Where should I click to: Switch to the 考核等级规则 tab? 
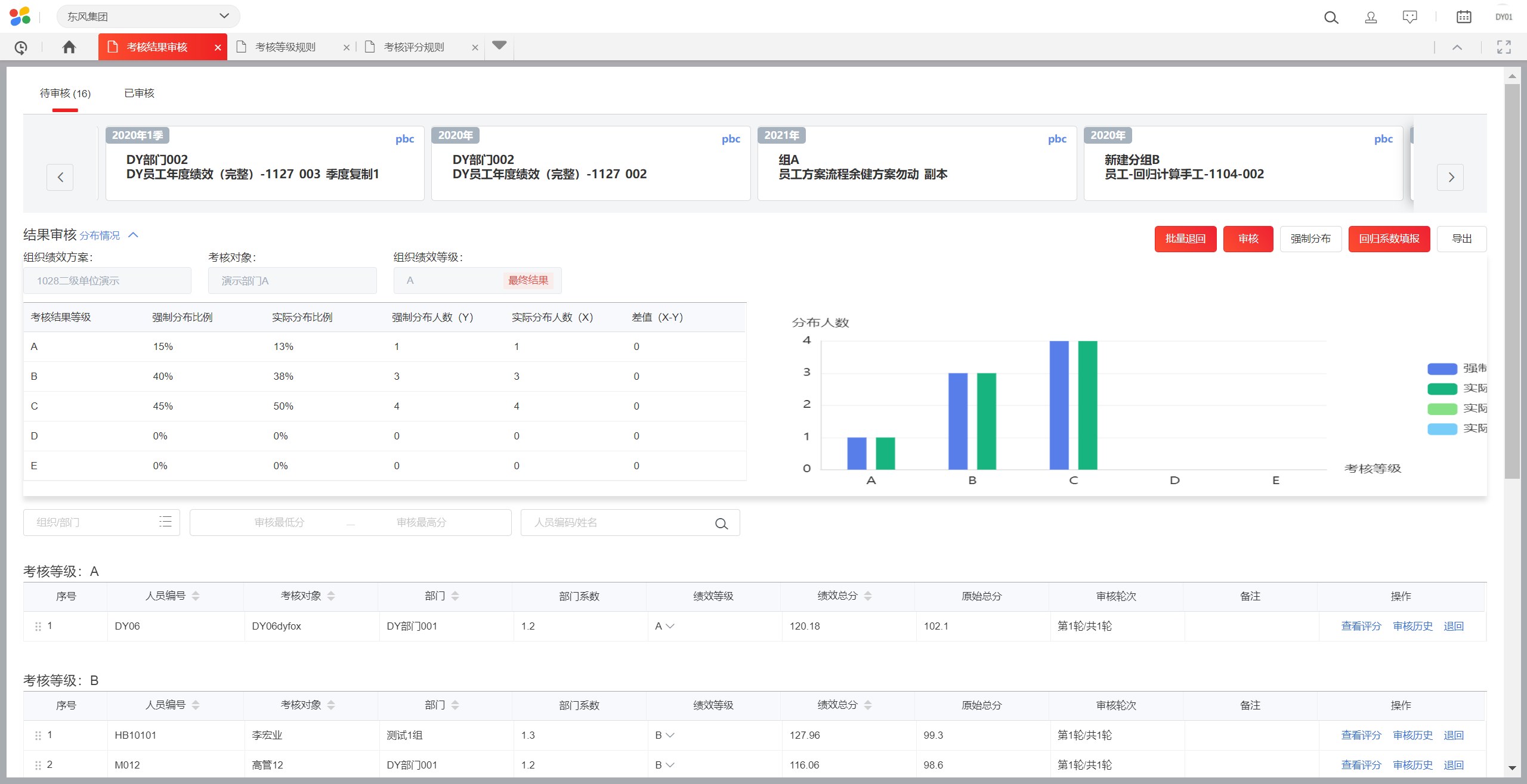pos(285,47)
